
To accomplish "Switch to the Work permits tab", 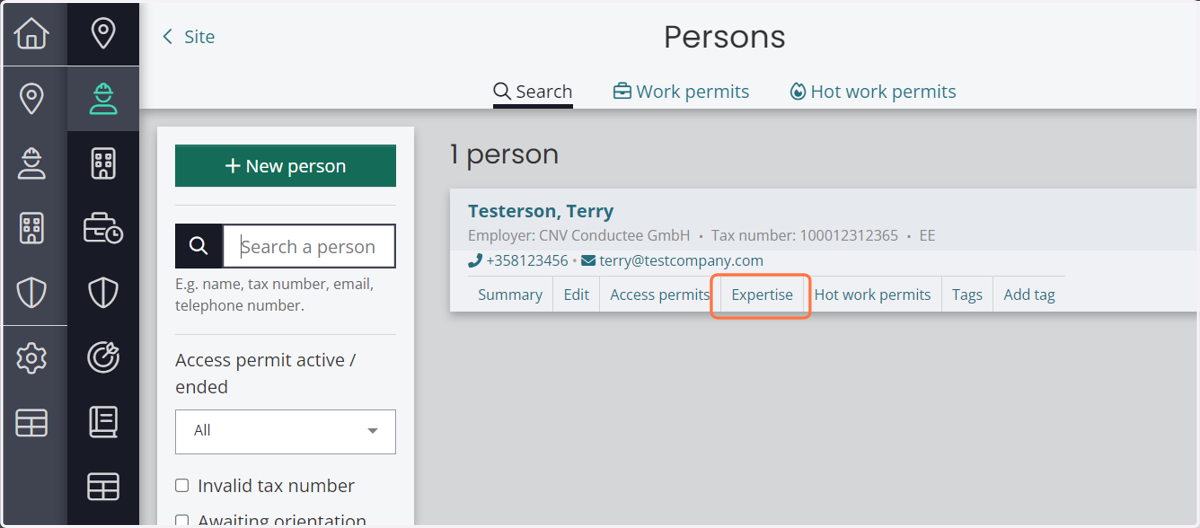I will coord(681,92).
